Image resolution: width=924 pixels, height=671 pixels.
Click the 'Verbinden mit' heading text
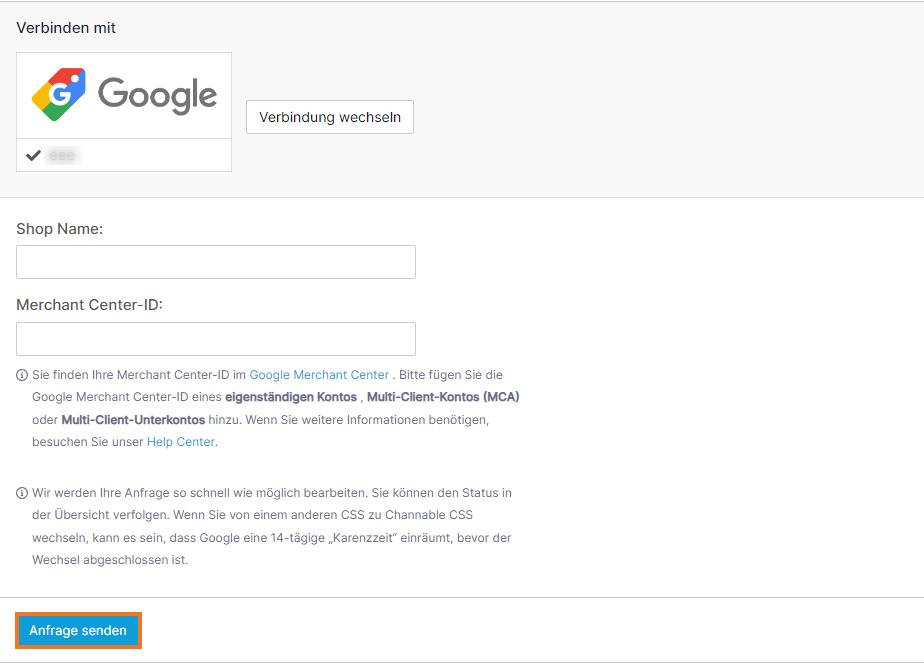(66, 28)
